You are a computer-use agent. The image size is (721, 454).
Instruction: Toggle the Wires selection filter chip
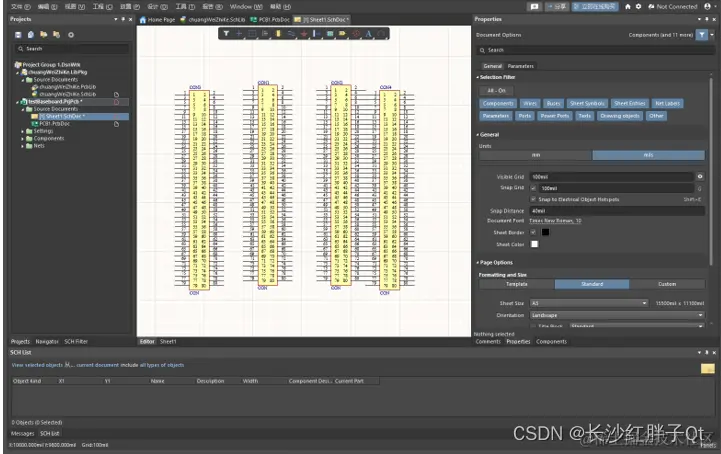coord(530,103)
